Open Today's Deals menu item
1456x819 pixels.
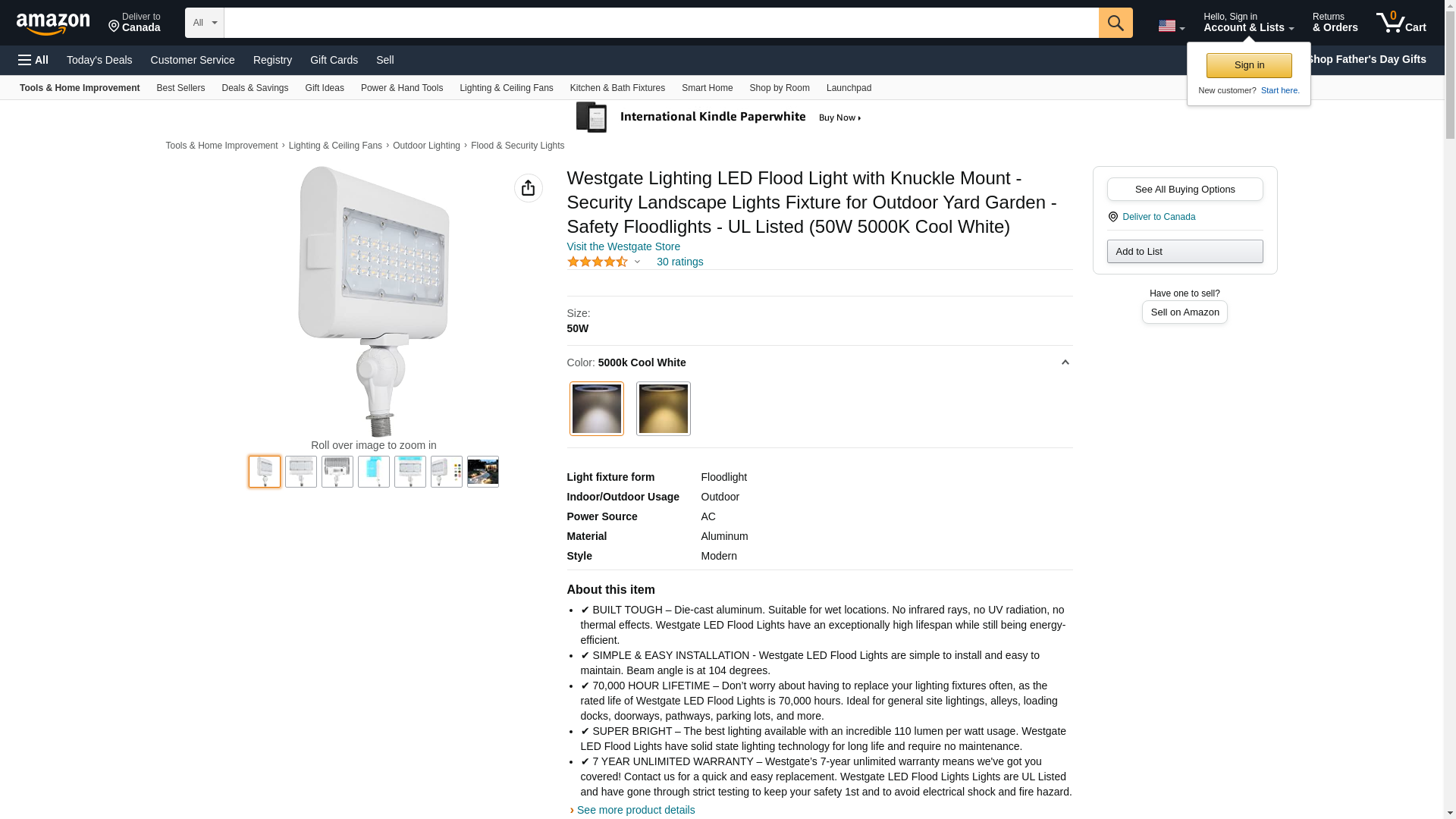click(99, 60)
